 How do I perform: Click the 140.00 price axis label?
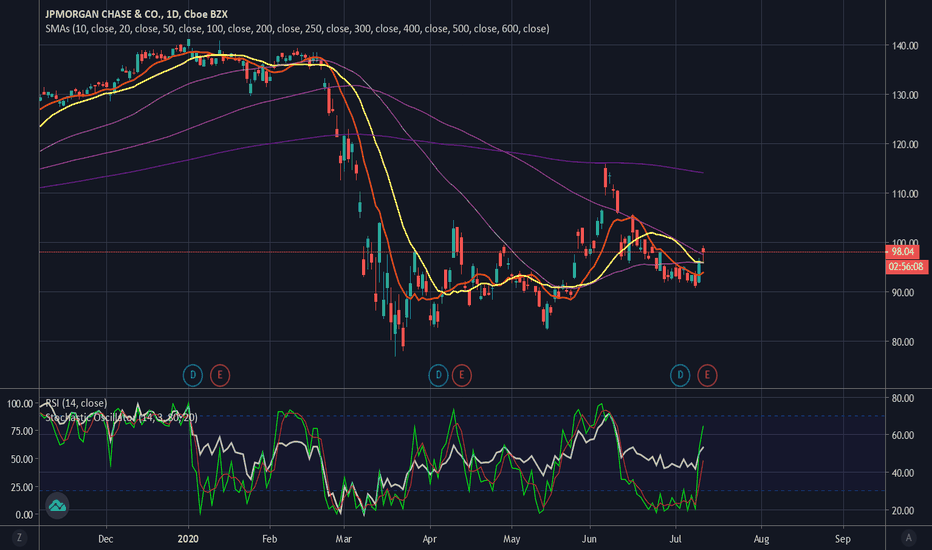tap(905, 46)
